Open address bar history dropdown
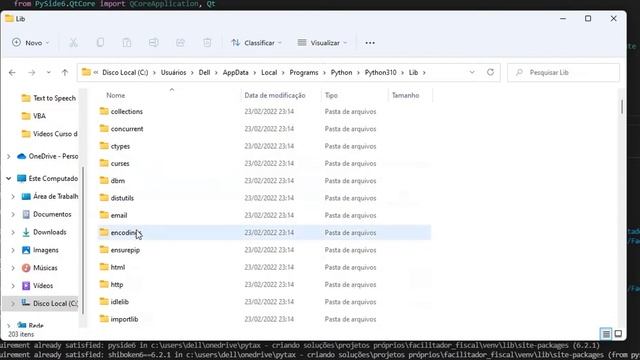Viewport: 640px width, 360px height. click(x=472, y=72)
